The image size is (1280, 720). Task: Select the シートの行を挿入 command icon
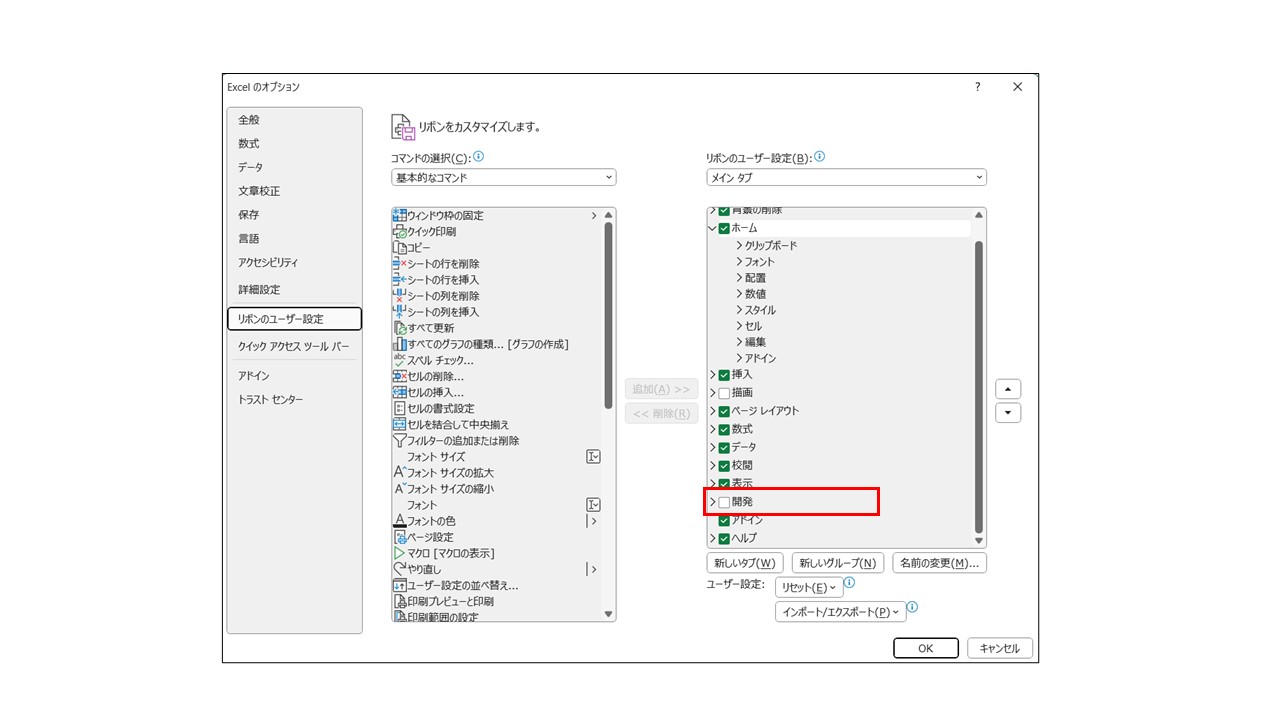[x=399, y=279]
